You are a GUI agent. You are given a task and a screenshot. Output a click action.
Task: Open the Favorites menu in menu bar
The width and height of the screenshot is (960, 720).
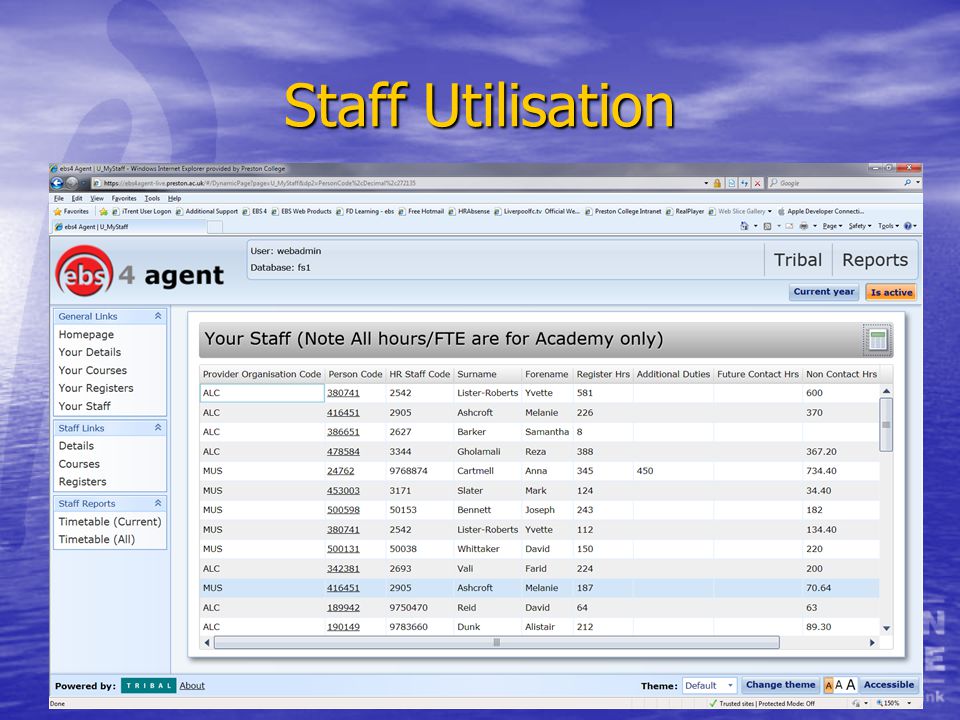coord(124,198)
